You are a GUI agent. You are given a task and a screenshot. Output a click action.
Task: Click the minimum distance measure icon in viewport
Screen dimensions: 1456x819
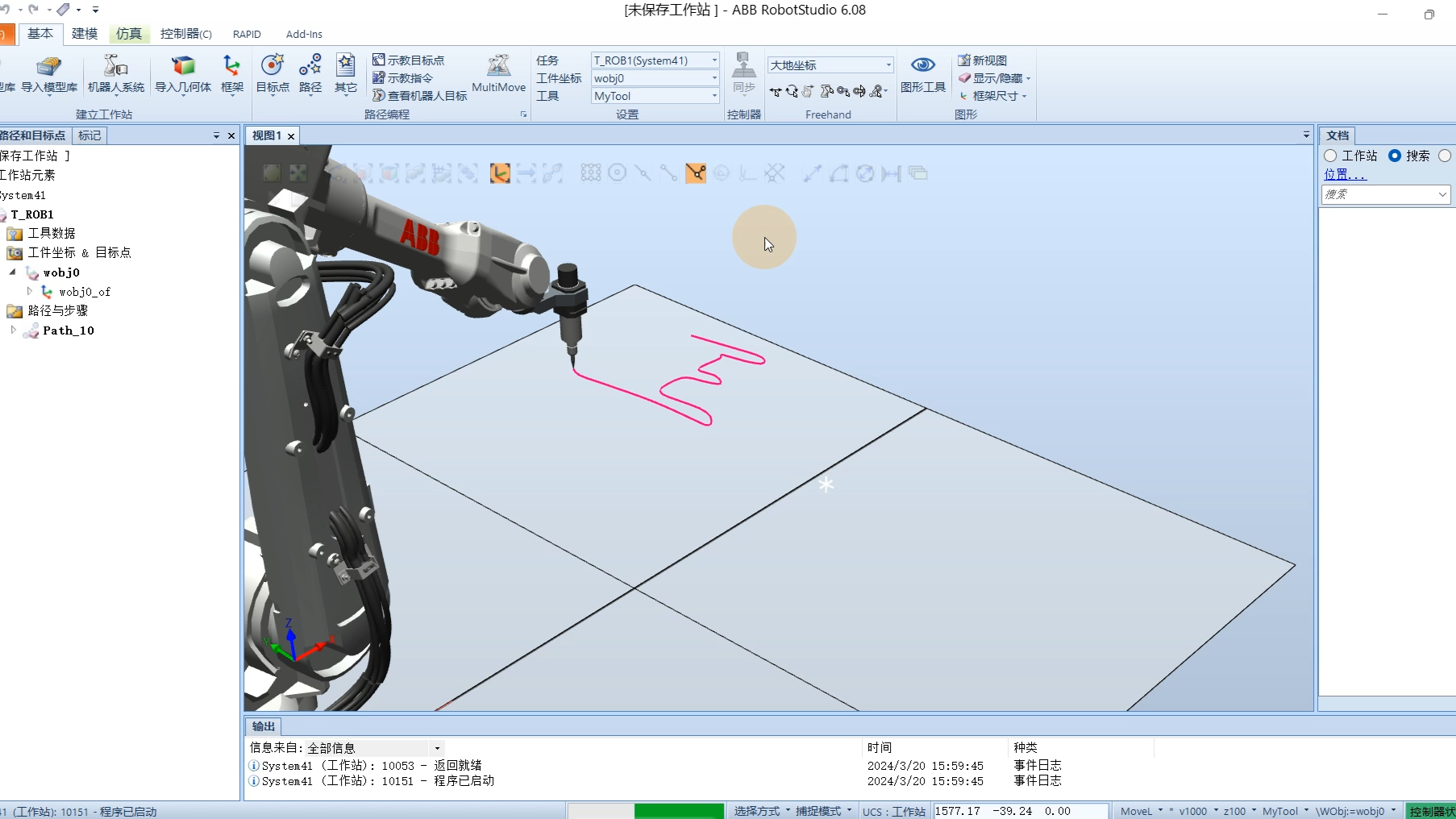[x=891, y=173]
